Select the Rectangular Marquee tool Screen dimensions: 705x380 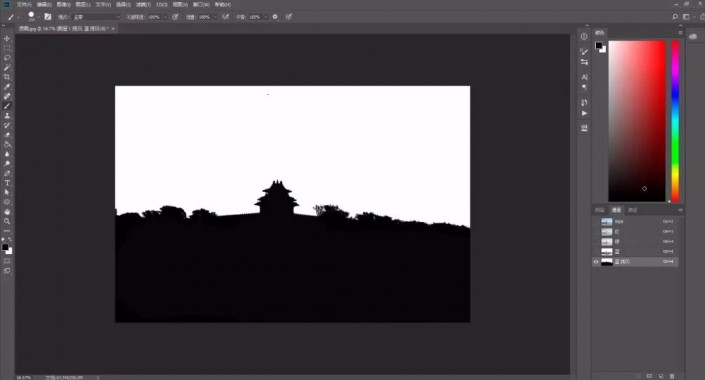pyautogui.click(x=7, y=48)
